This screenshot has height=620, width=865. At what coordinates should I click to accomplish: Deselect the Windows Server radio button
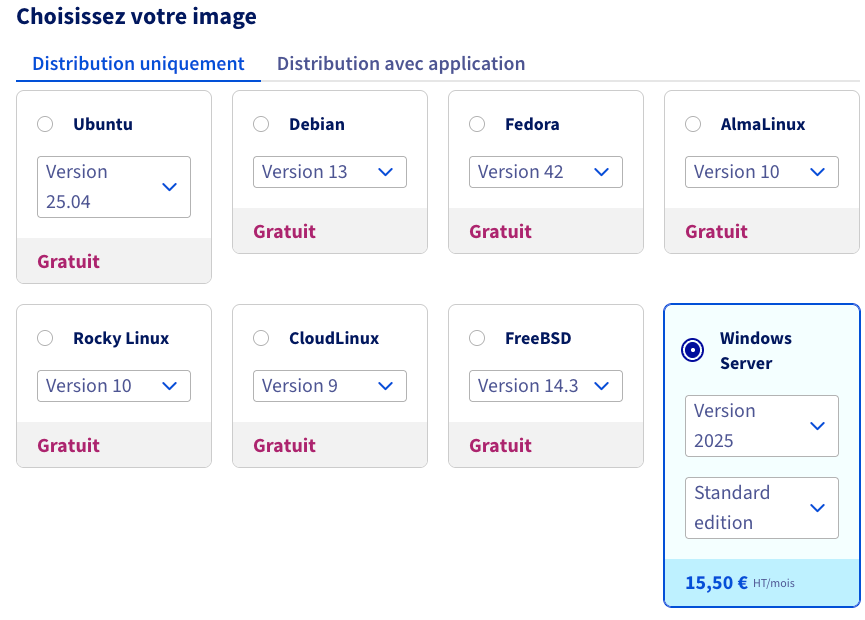[693, 348]
